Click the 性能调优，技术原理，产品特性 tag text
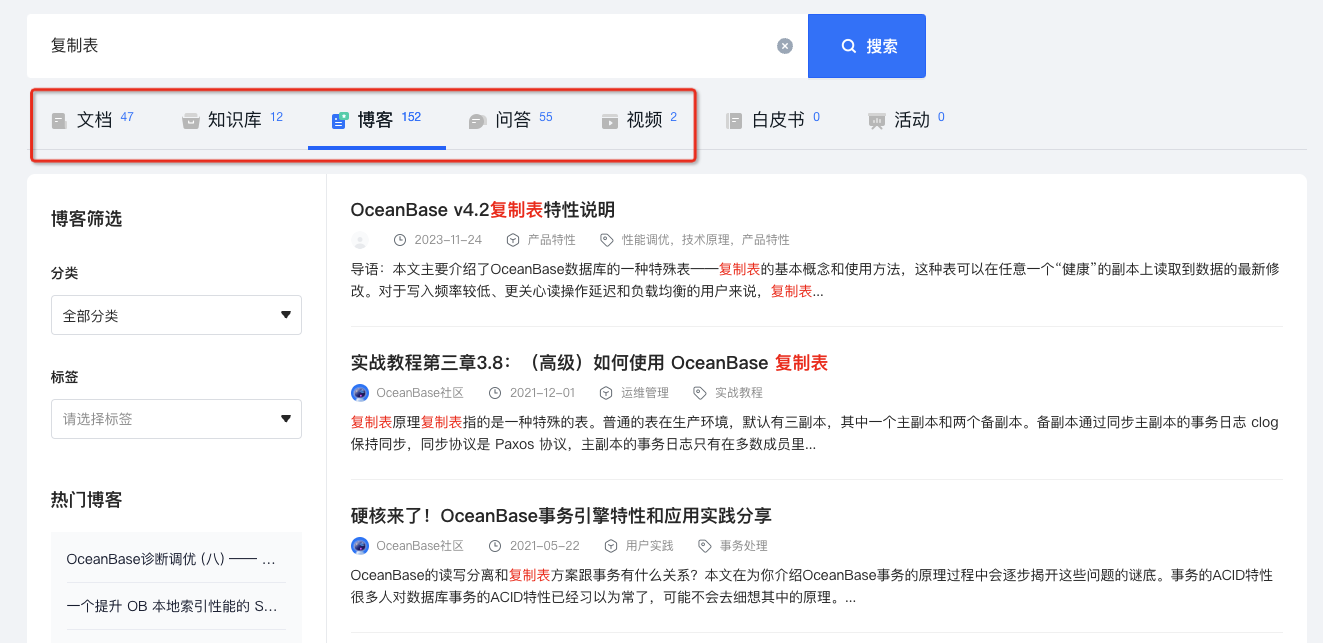Image resolution: width=1323 pixels, height=643 pixels. click(706, 240)
